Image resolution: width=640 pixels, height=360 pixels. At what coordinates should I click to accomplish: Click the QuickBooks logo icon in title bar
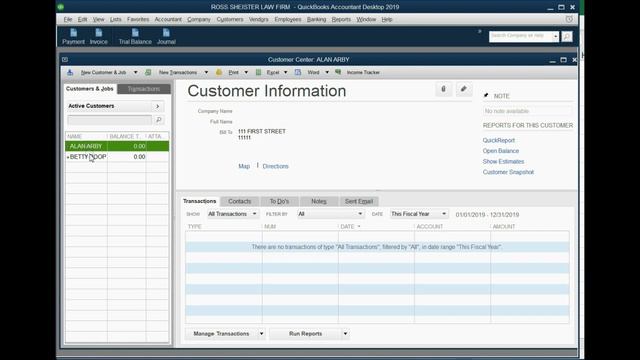[x=61, y=7]
